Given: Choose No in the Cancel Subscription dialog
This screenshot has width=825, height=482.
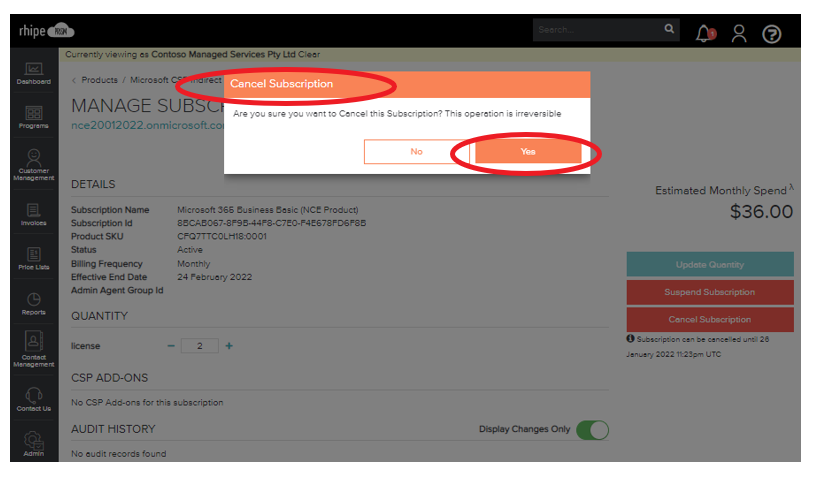Looking at the screenshot, I should (416, 152).
